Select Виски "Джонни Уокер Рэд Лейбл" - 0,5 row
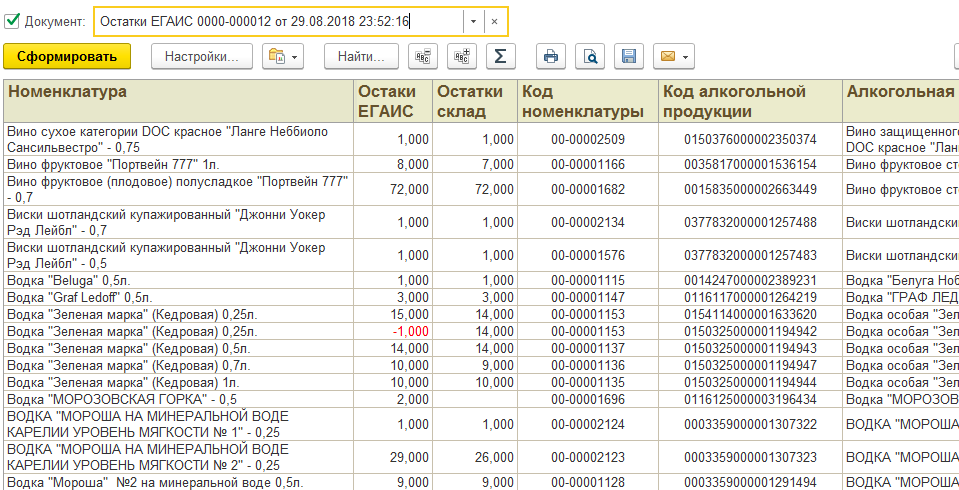Image resolution: width=959 pixels, height=490 pixels. [179, 256]
